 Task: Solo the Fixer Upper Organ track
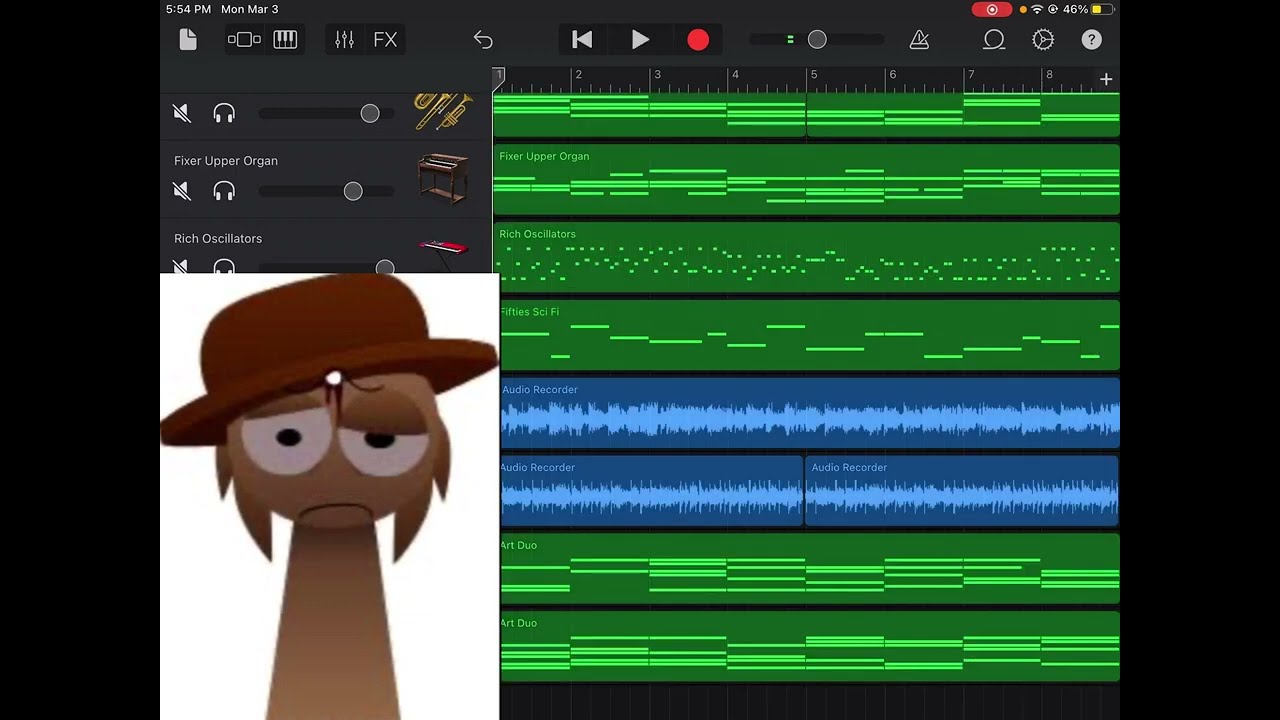224,191
